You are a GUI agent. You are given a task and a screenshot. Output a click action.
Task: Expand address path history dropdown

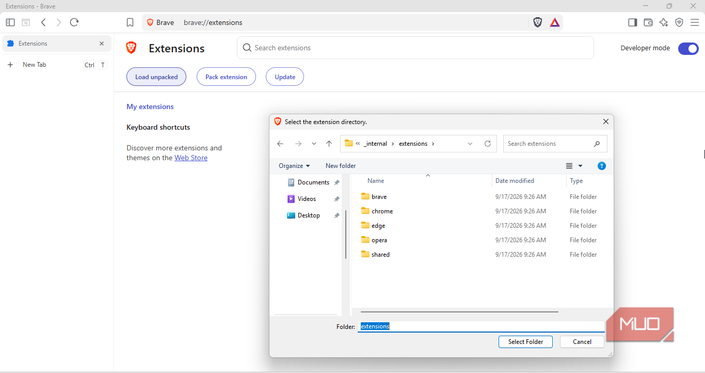[x=470, y=144]
